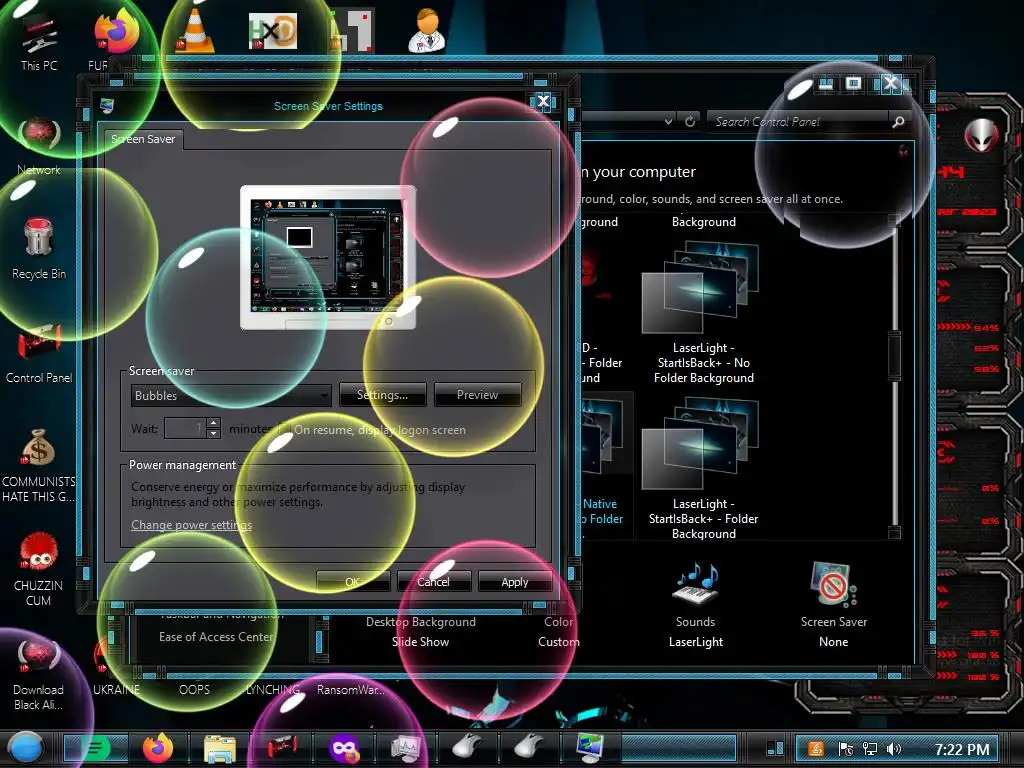Open the red fuzzy CHUZZIN desktop icon
1024x768 pixels.
click(39, 569)
